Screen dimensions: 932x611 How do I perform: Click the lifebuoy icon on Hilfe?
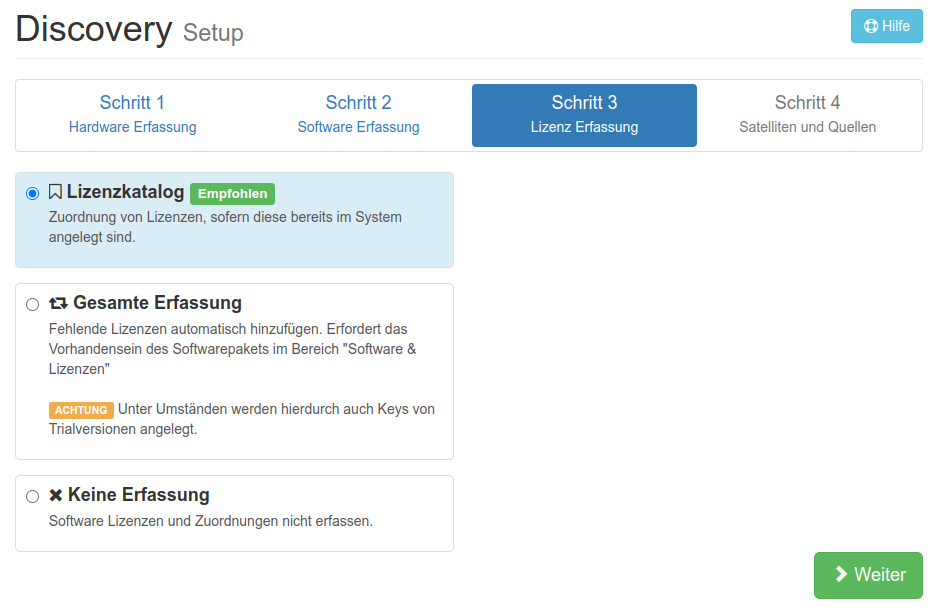point(870,26)
